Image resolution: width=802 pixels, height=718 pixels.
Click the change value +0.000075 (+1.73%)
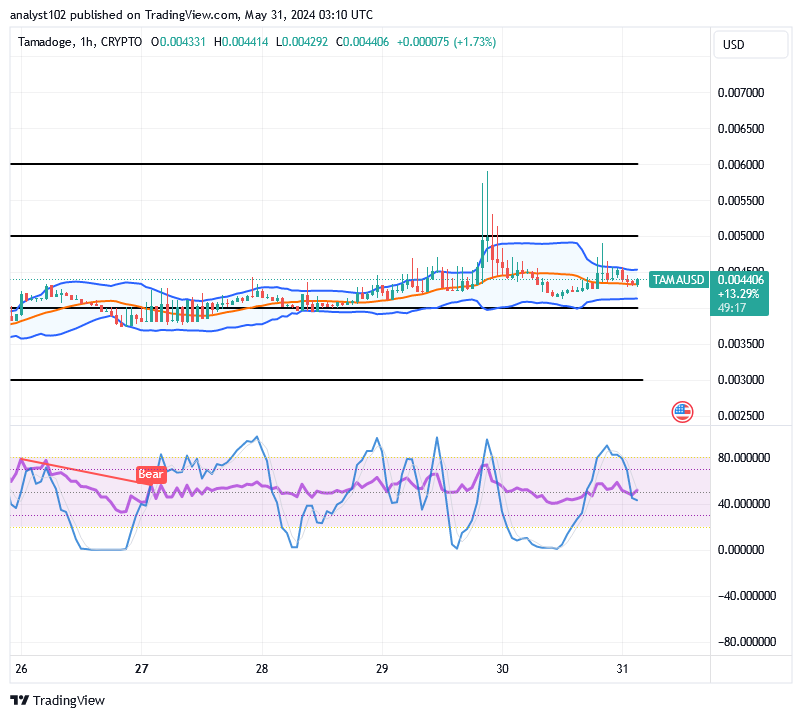click(447, 42)
